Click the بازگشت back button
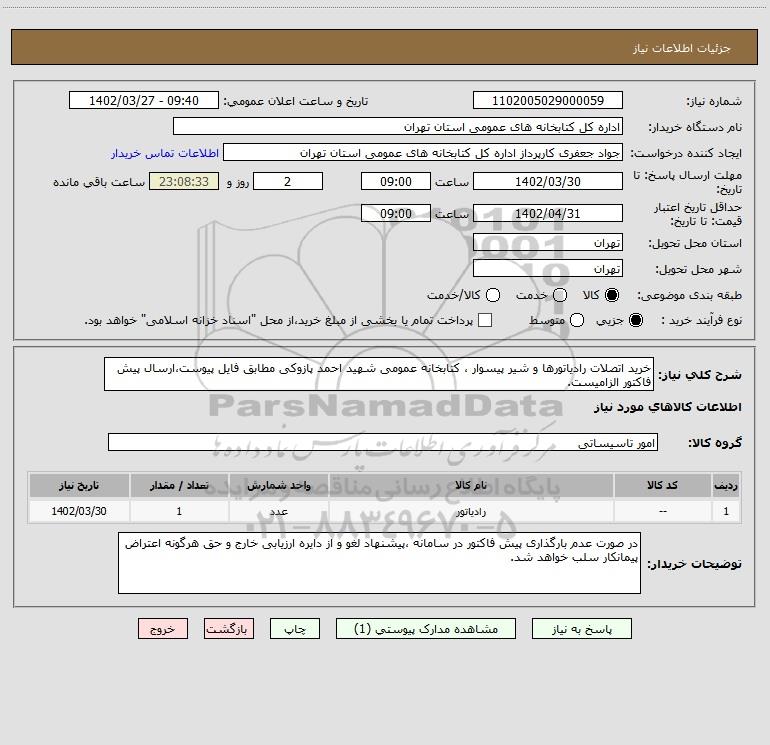Image resolution: width=770 pixels, height=745 pixels. 229,629
